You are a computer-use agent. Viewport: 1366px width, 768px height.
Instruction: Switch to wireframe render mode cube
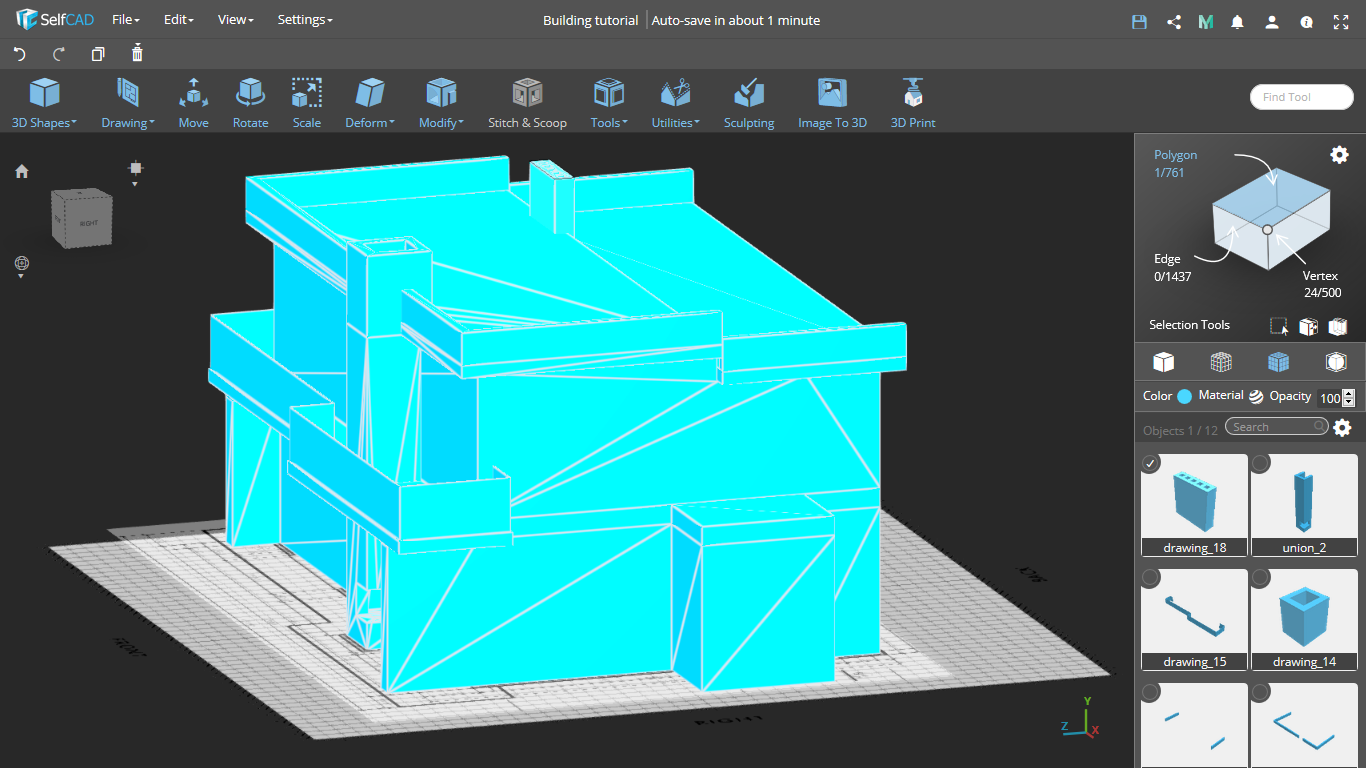tap(1220, 362)
